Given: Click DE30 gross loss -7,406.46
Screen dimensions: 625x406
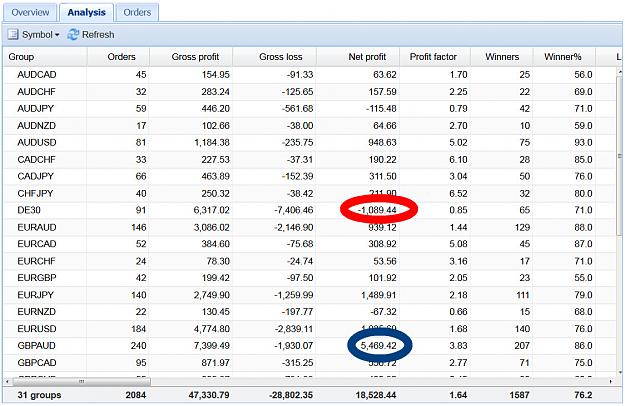Looking at the screenshot, I should [293, 210].
